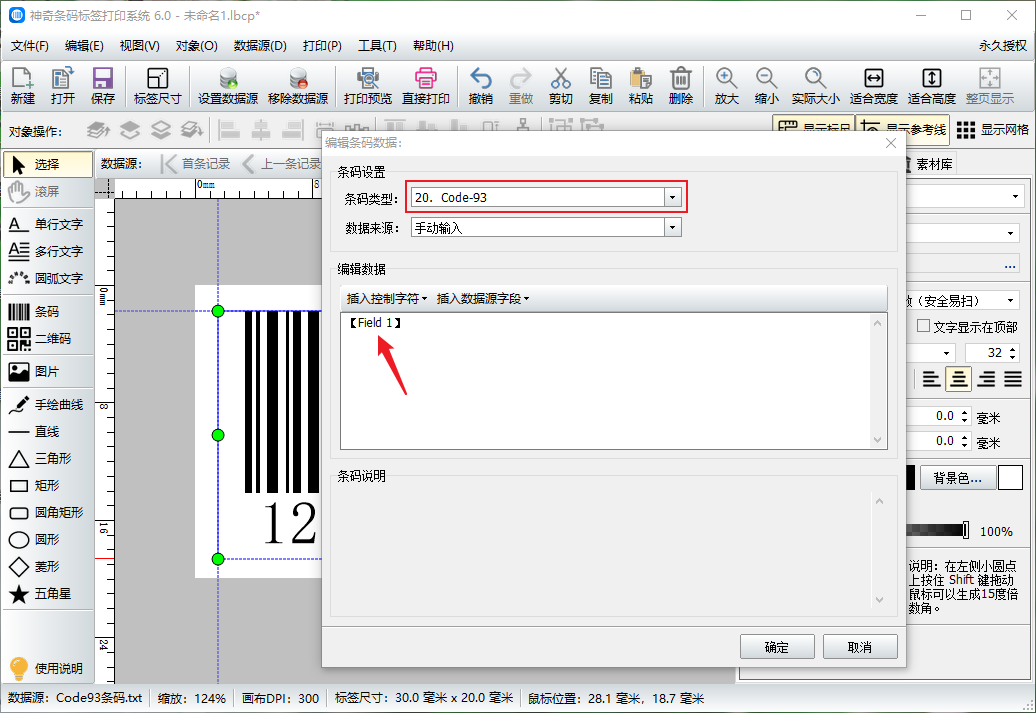Viewport: 1036px width, 713px height.
Task: Expand 插入控制字符 dropdown menu
Action: [387, 299]
